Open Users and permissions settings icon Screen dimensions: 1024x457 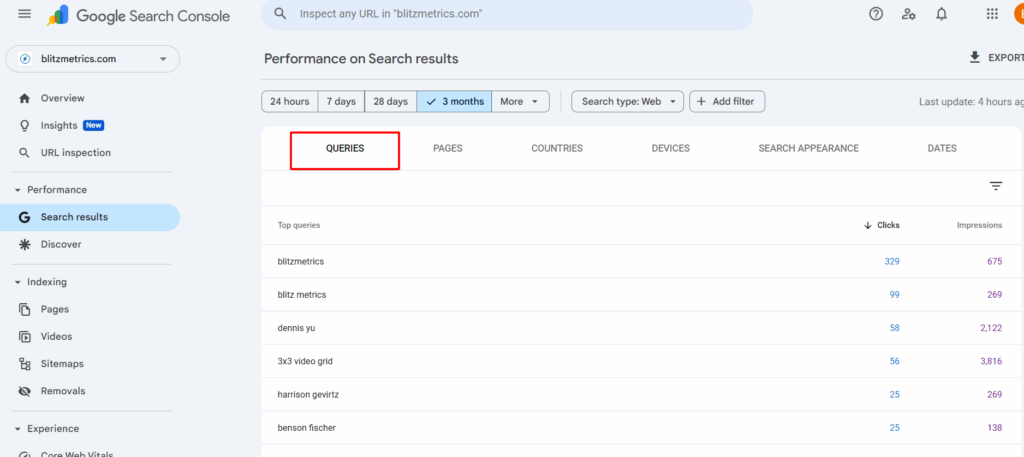point(908,14)
